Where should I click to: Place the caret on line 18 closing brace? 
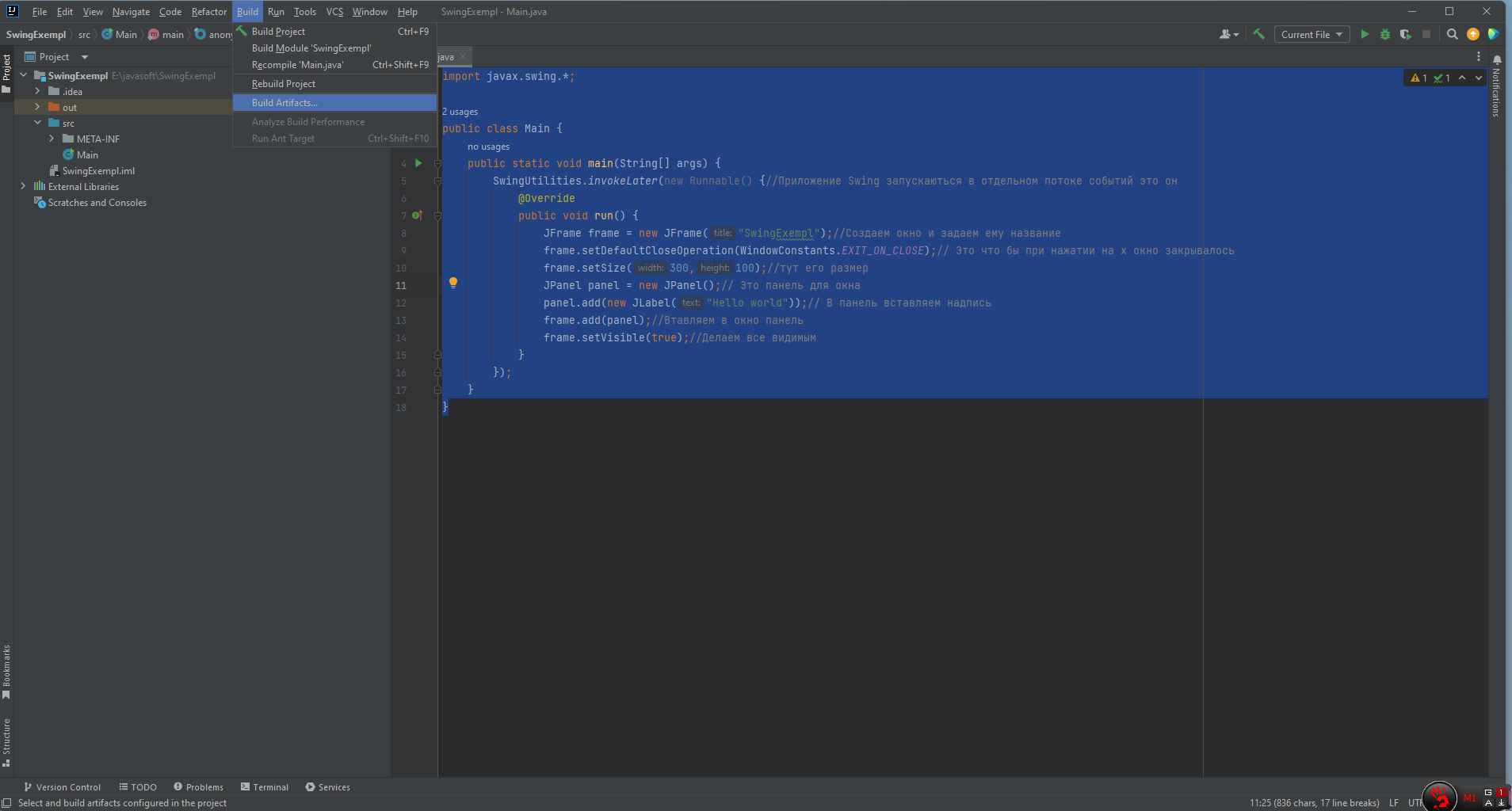tap(445, 407)
